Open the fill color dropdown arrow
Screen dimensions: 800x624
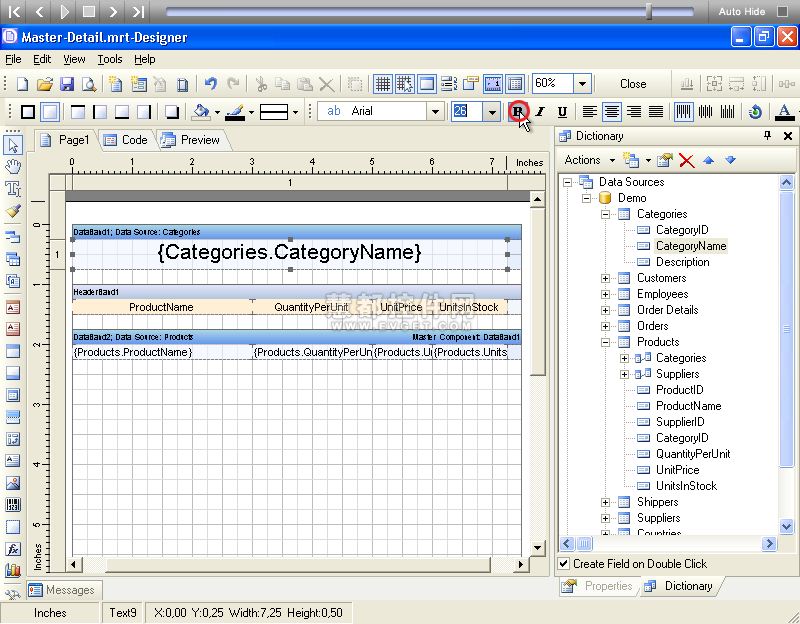click(x=217, y=112)
